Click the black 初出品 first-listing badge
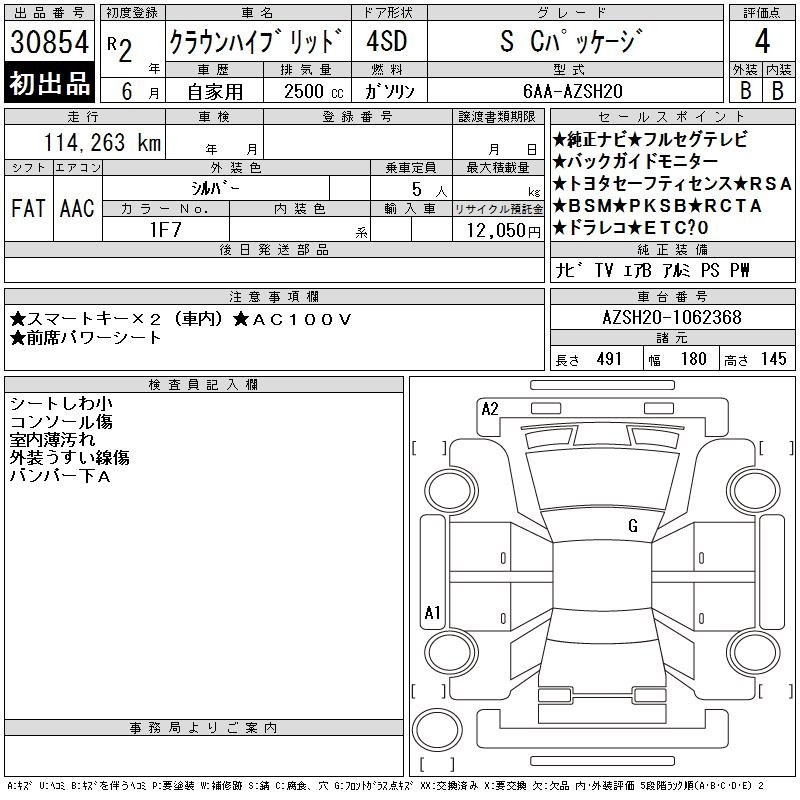 [x=49, y=84]
